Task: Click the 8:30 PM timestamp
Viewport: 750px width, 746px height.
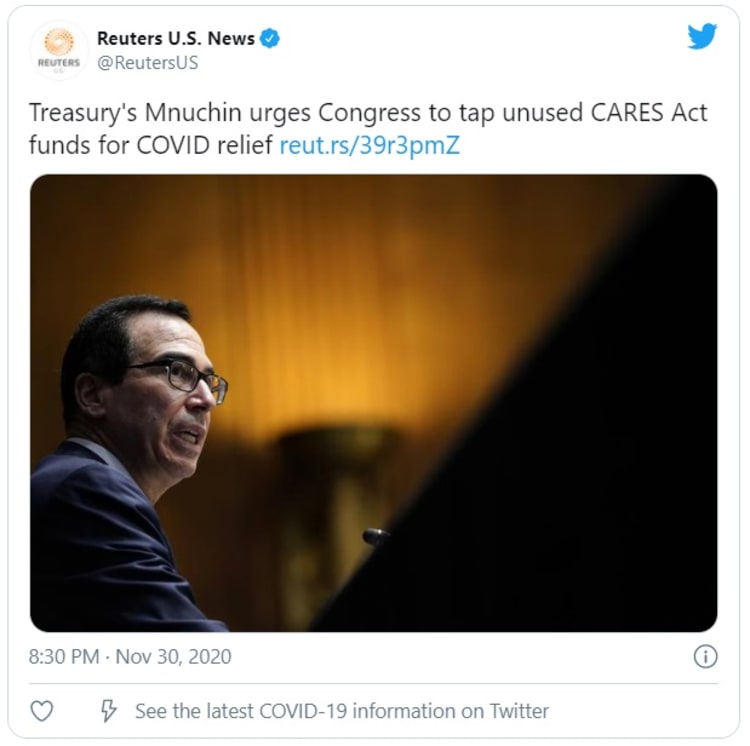Action: (x=64, y=657)
